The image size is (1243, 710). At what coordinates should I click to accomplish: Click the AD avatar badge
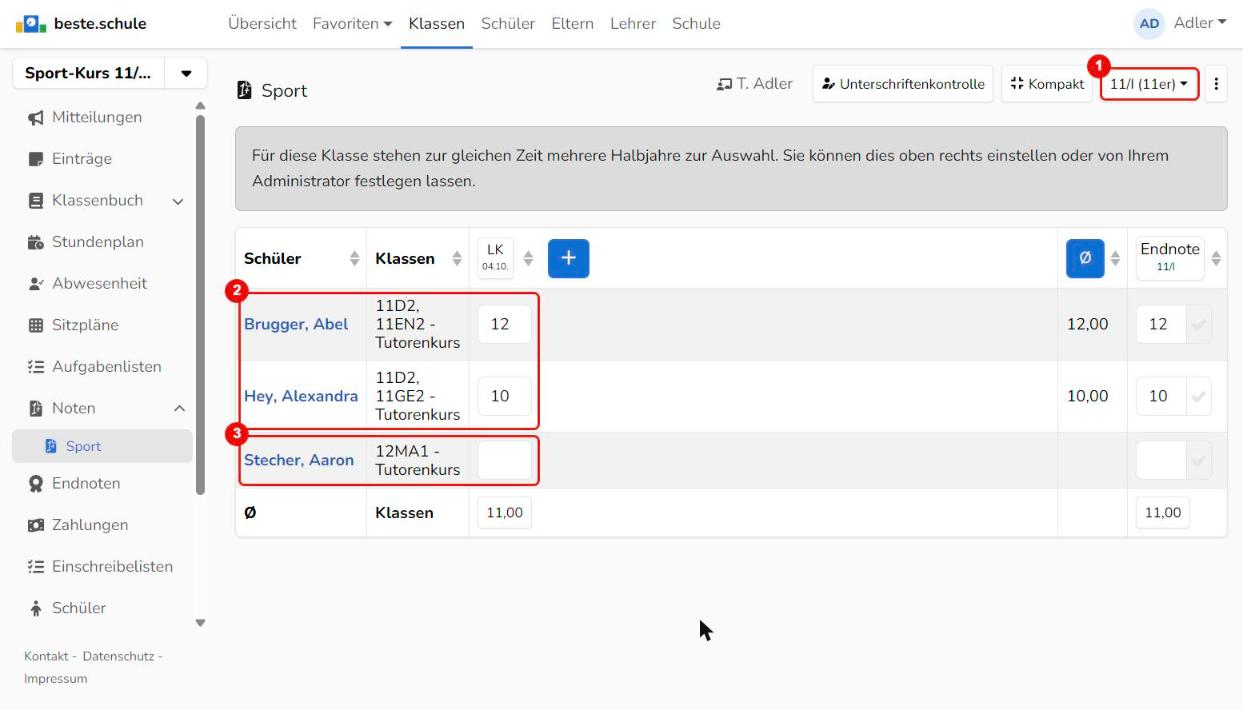[1150, 23]
